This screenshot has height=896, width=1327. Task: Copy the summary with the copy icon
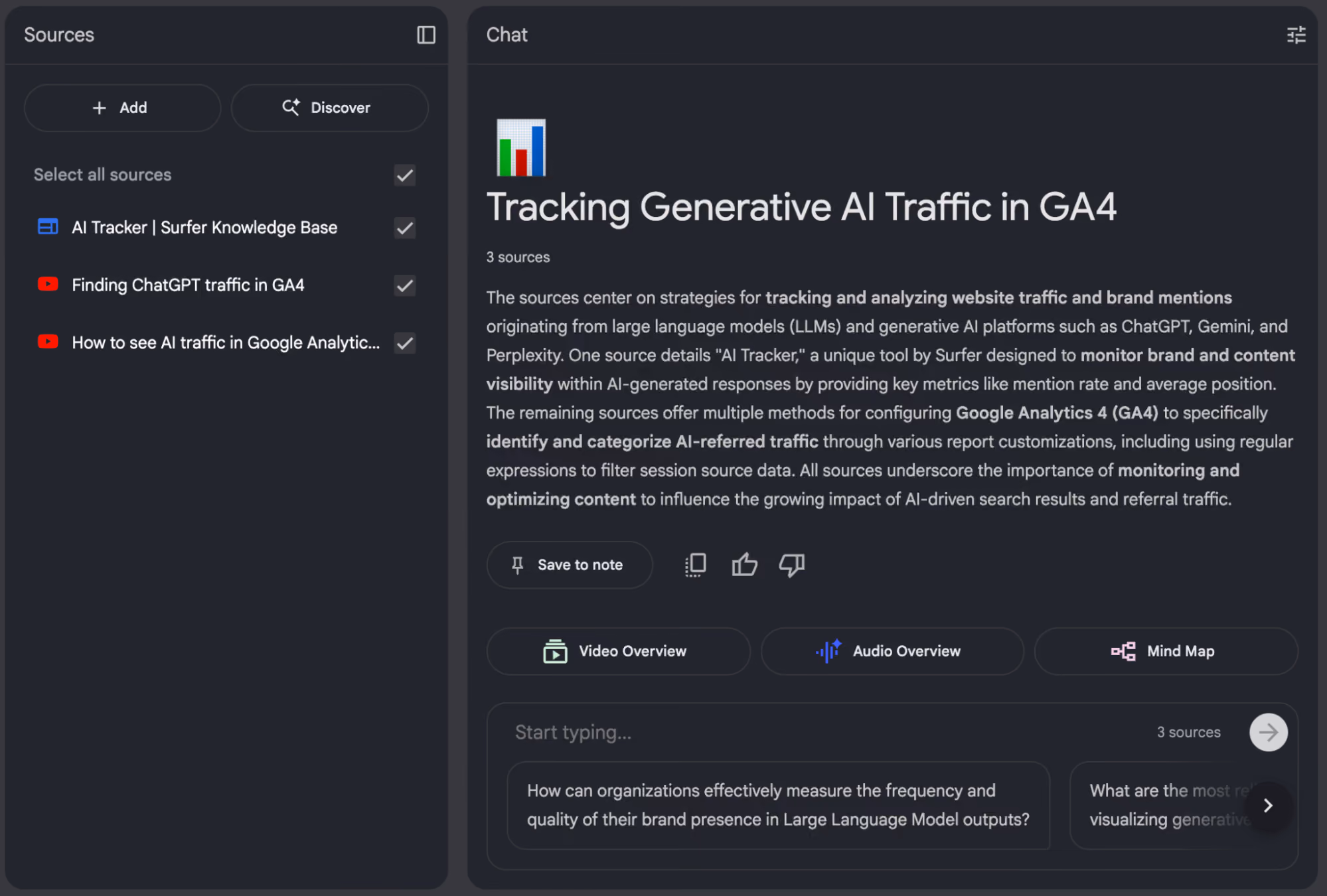pyautogui.click(x=695, y=565)
